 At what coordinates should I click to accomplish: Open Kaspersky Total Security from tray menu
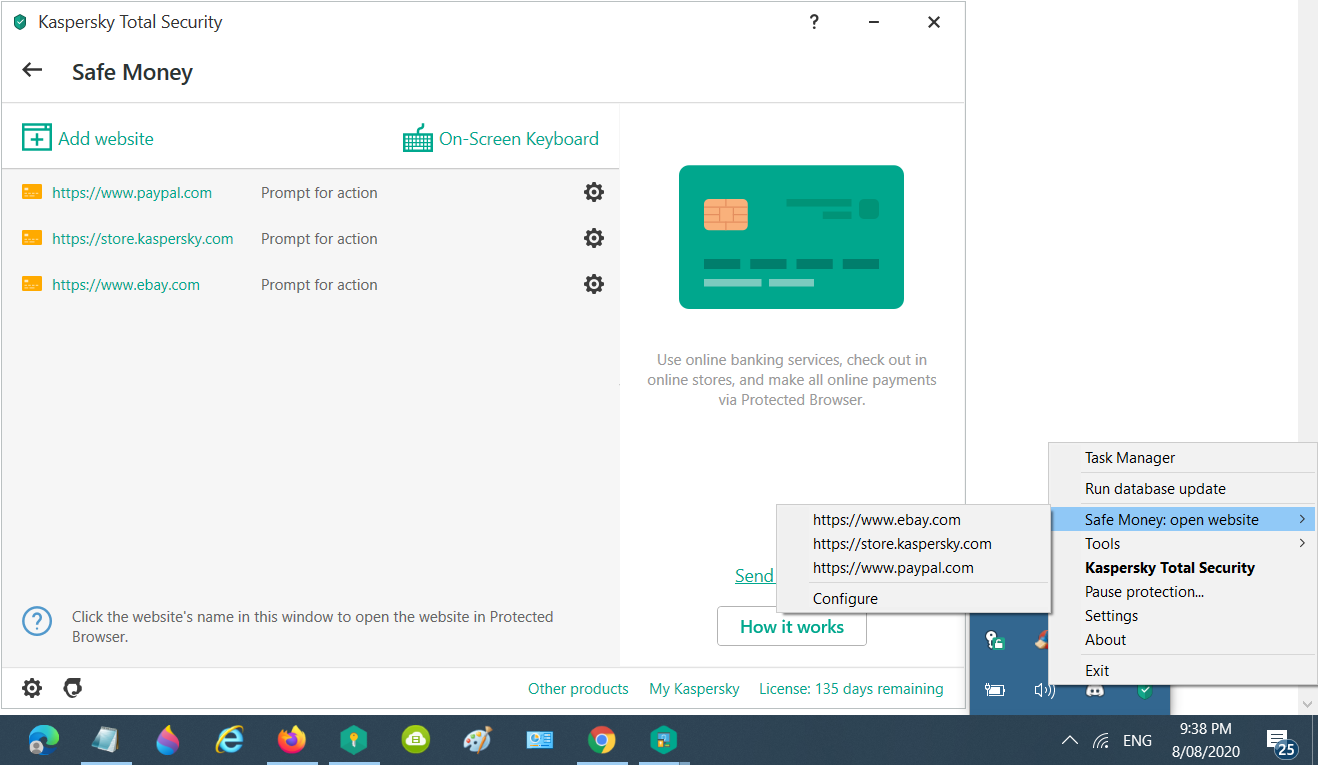click(1170, 567)
